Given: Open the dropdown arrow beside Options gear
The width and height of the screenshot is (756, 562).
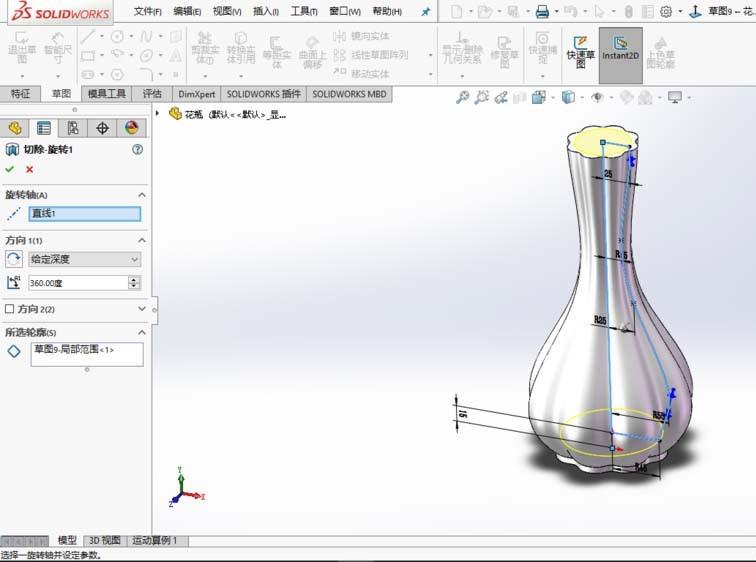Looking at the screenshot, I should point(680,12).
